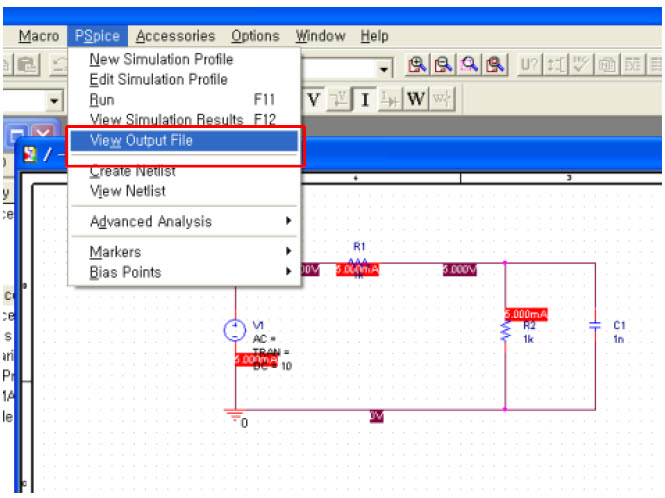665x498 pixels.
Task: Click the Zoom In magnifier icon
Action: pyautogui.click(x=417, y=65)
